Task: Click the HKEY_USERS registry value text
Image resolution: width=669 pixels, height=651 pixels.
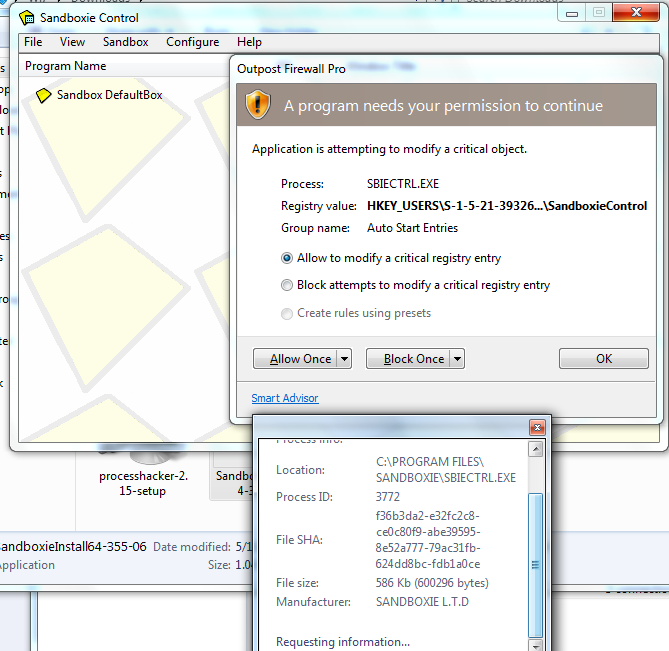Action: 507,206
